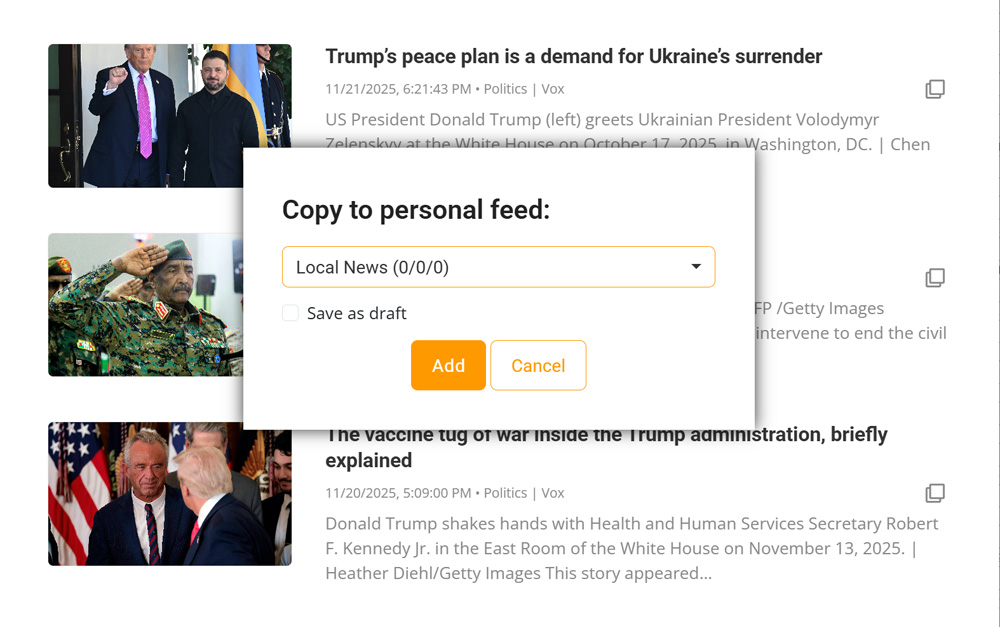
Task: Click the 'Donald Trump shakes hands with' article summary
Action: [631, 549]
